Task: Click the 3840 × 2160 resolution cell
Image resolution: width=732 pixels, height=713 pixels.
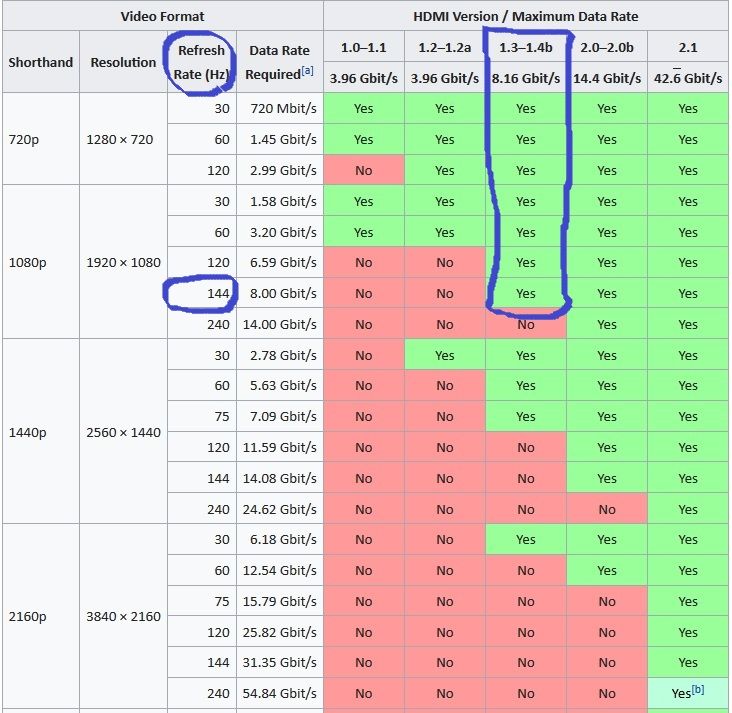Action: click(124, 617)
